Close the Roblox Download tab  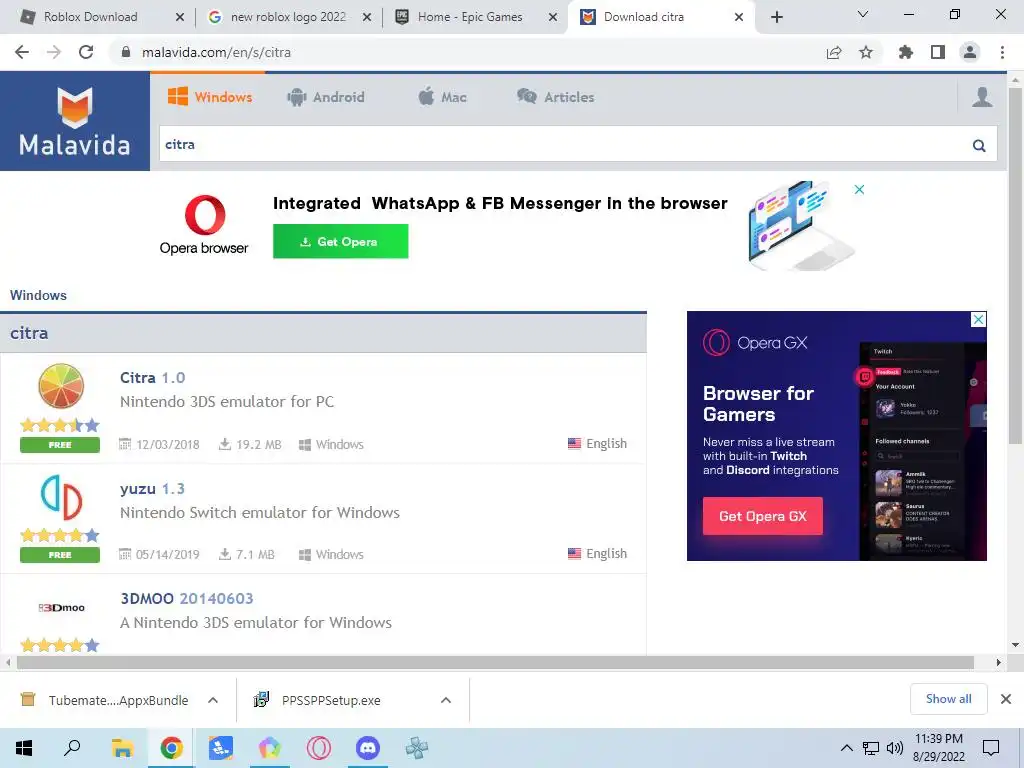pos(180,17)
